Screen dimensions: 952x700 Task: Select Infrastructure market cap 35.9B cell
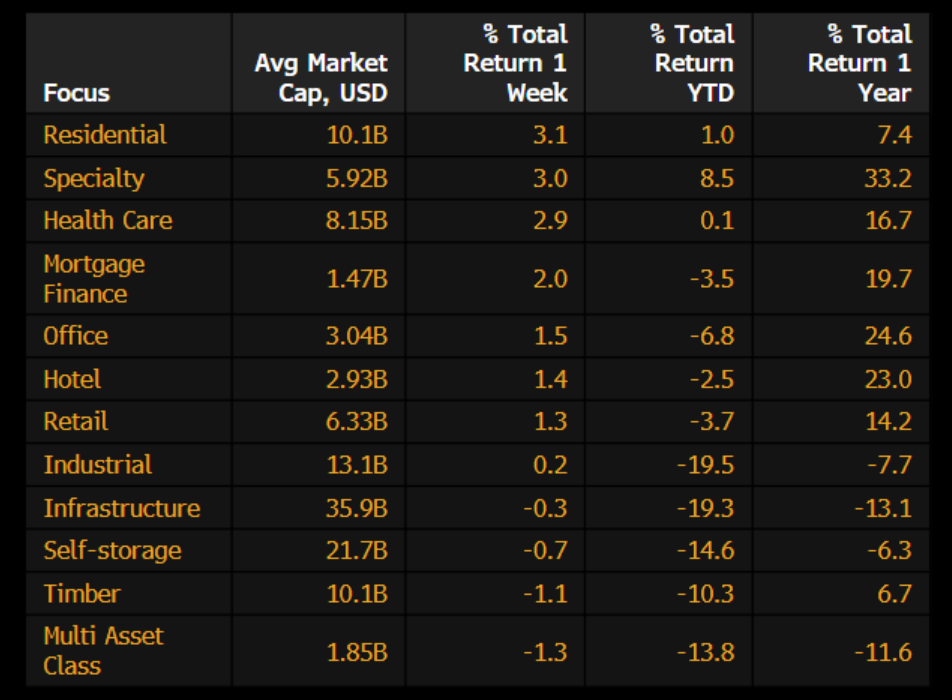click(x=356, y=508)
